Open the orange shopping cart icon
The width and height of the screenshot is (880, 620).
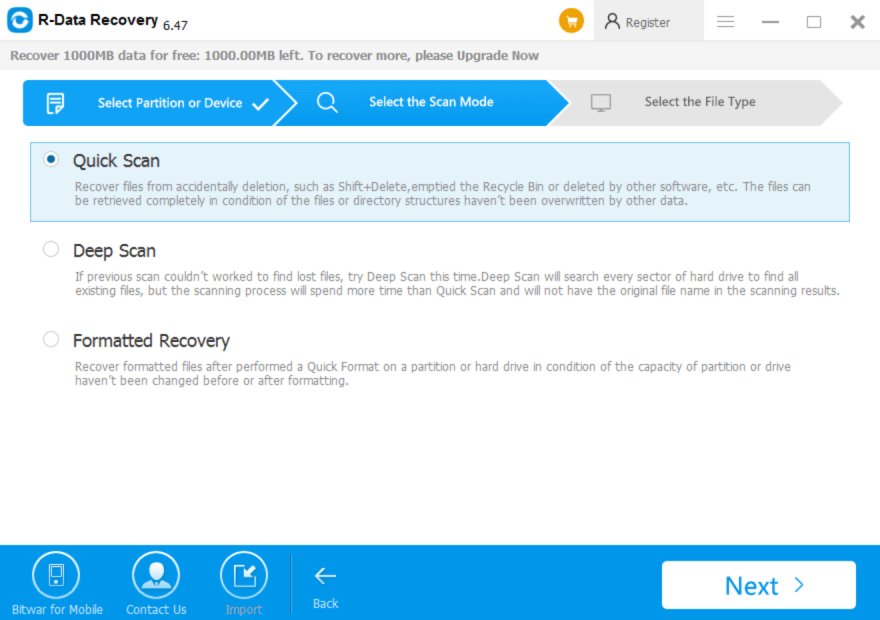(x=571, y=21)
